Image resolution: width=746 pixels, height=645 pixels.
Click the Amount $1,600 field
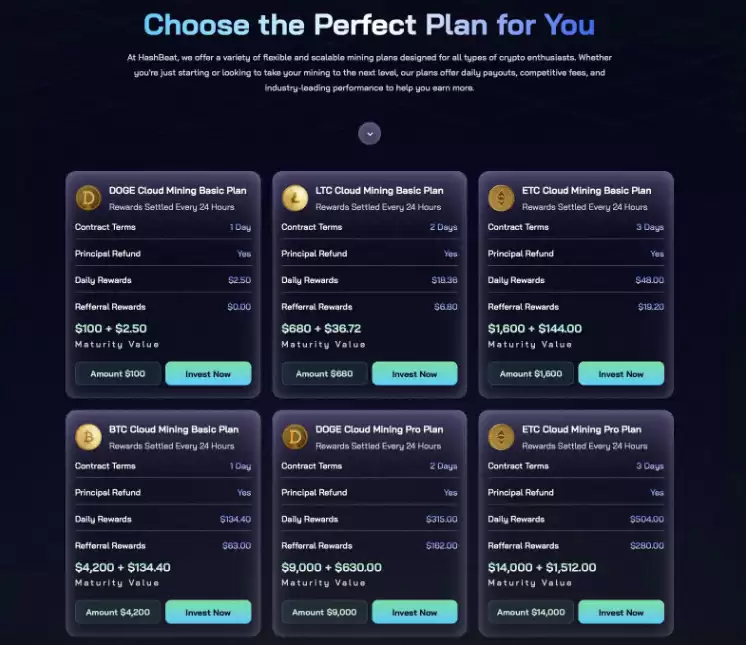point(530,374)
